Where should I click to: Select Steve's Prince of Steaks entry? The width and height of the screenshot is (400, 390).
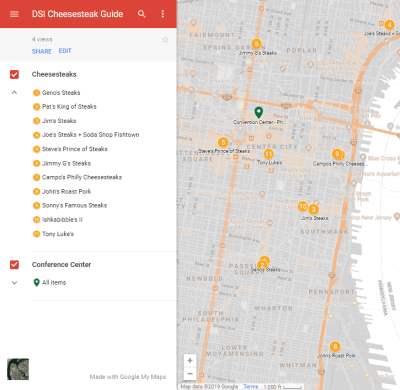click(x=70, y=149)
